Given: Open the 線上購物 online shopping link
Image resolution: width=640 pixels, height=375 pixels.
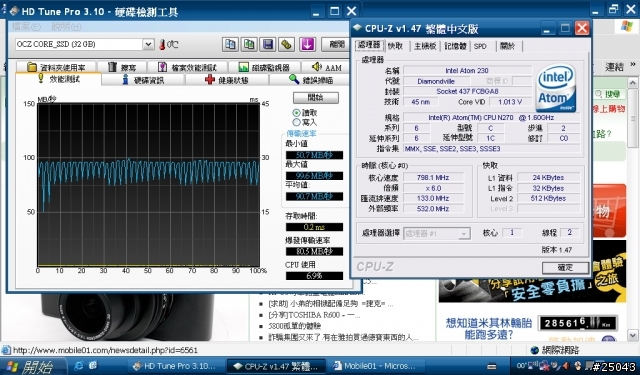Looking at the screenshot, I should click(x=609, y=109).
